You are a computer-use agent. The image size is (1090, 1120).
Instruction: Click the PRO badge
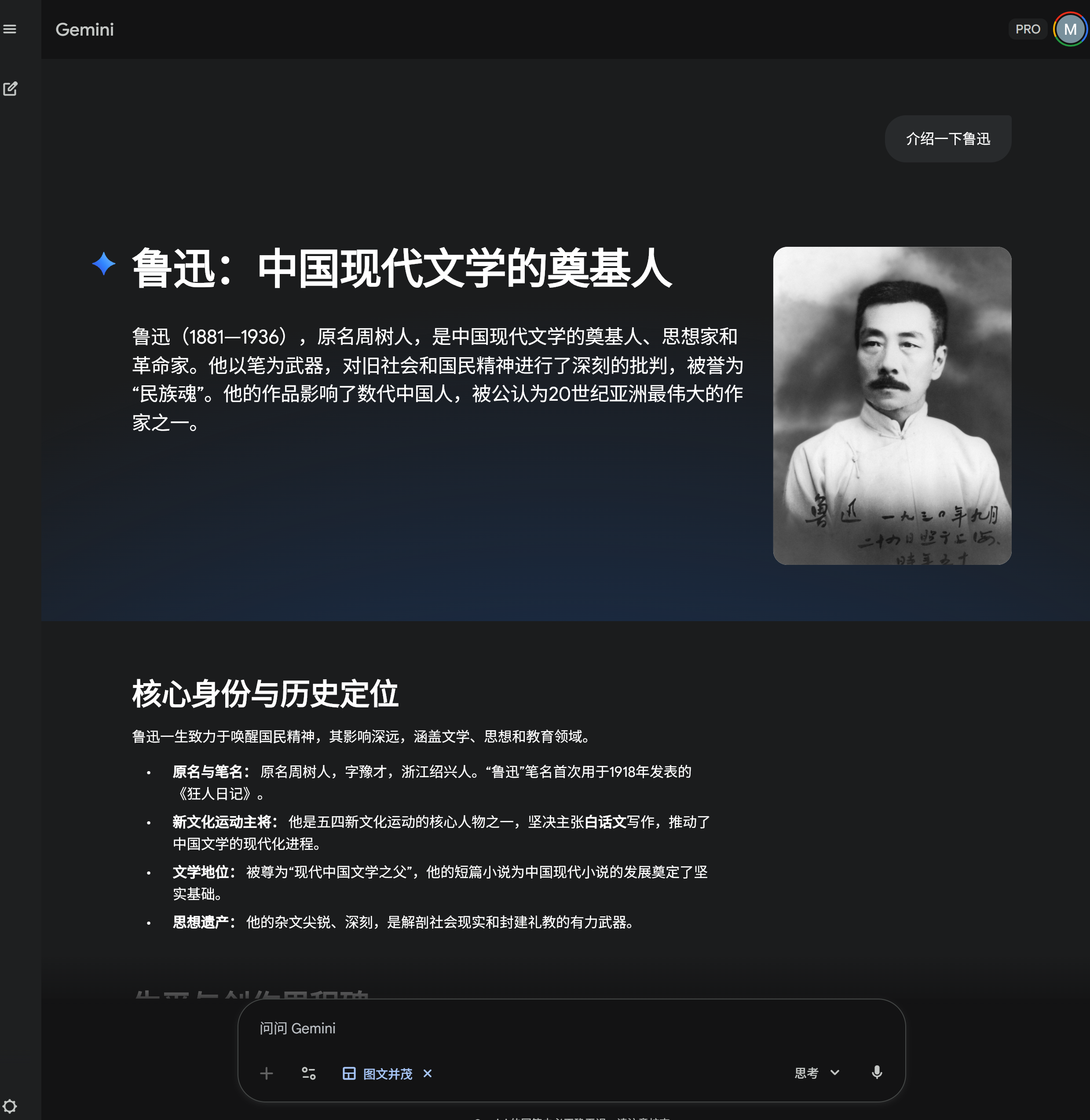(x=1027, y=29)
